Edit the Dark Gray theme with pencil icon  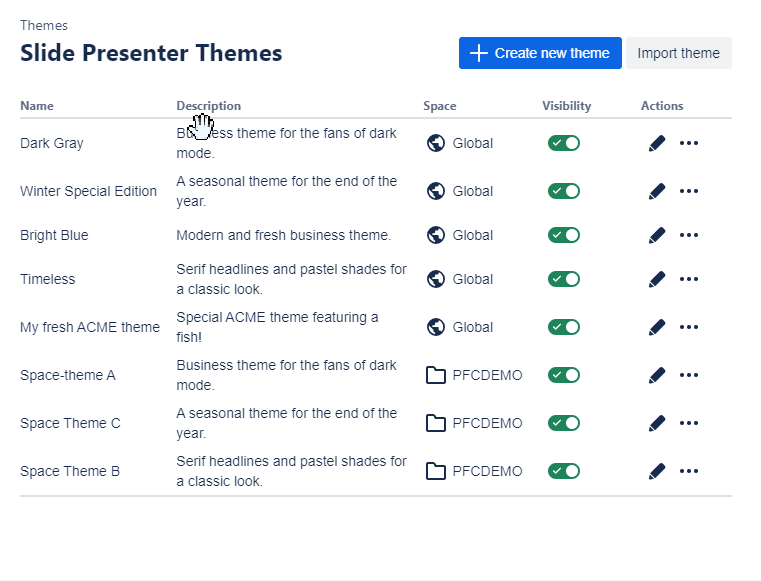(x=656, y=143)
